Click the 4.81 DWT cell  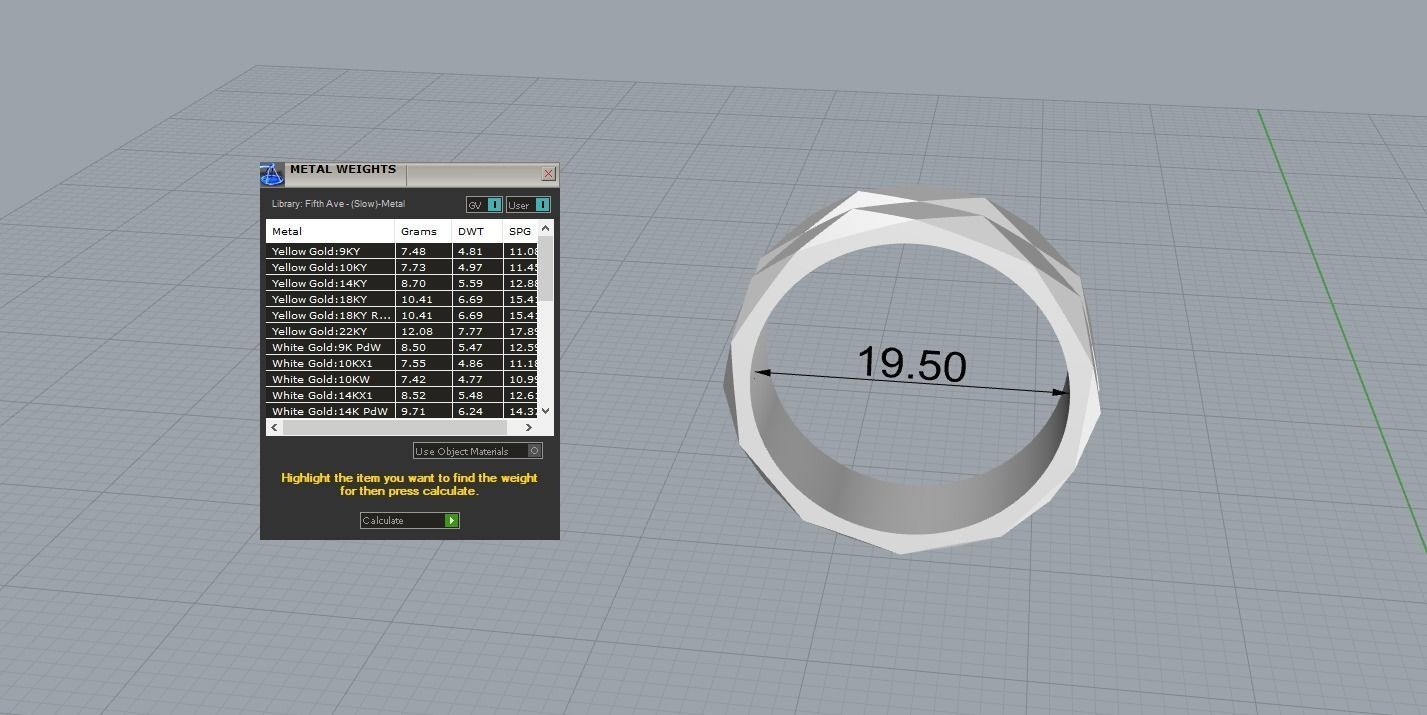(477, 251)
